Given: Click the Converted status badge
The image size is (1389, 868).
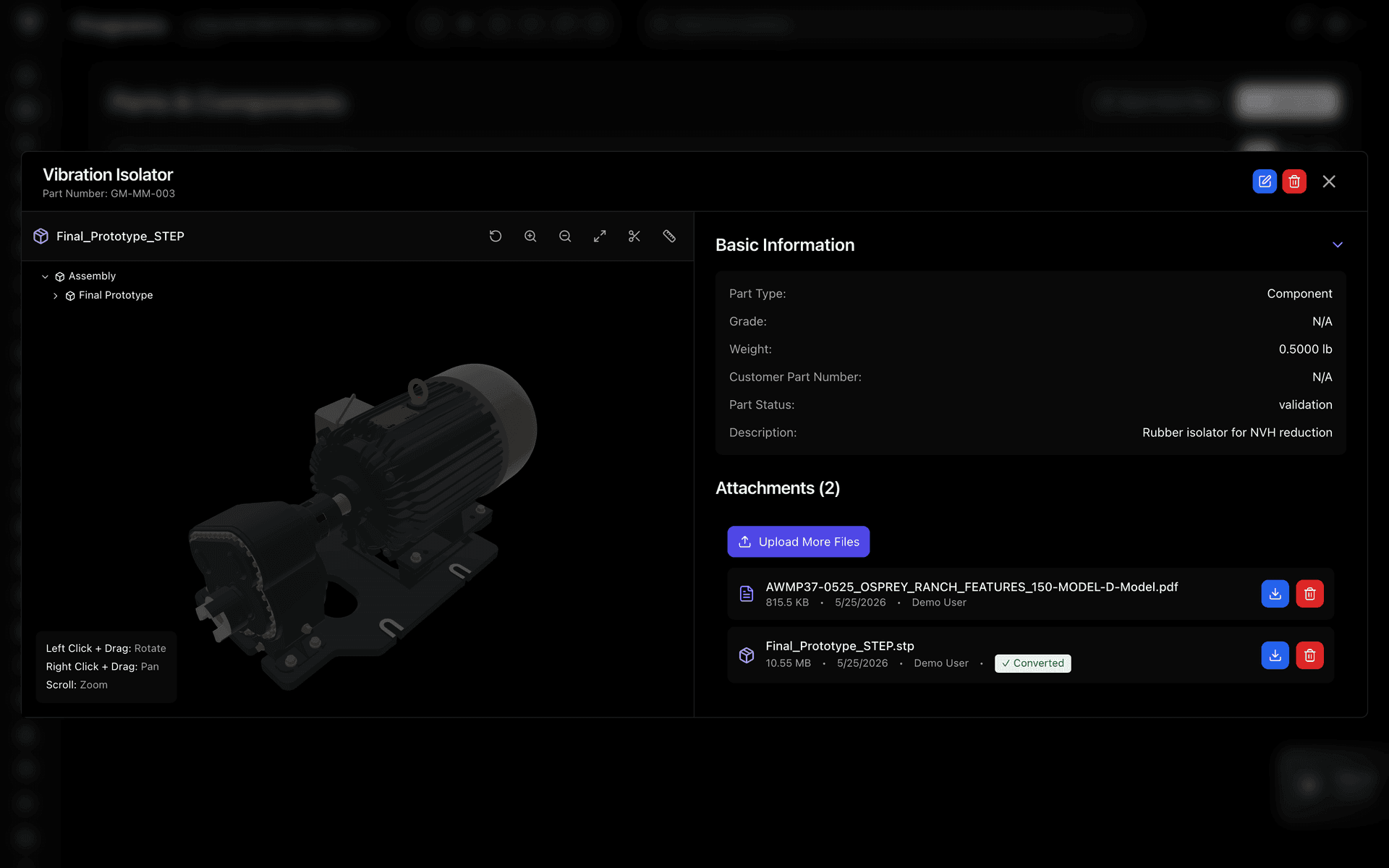Looking at the screenshot, I should pyautogui.click(x=1033, y=663).
